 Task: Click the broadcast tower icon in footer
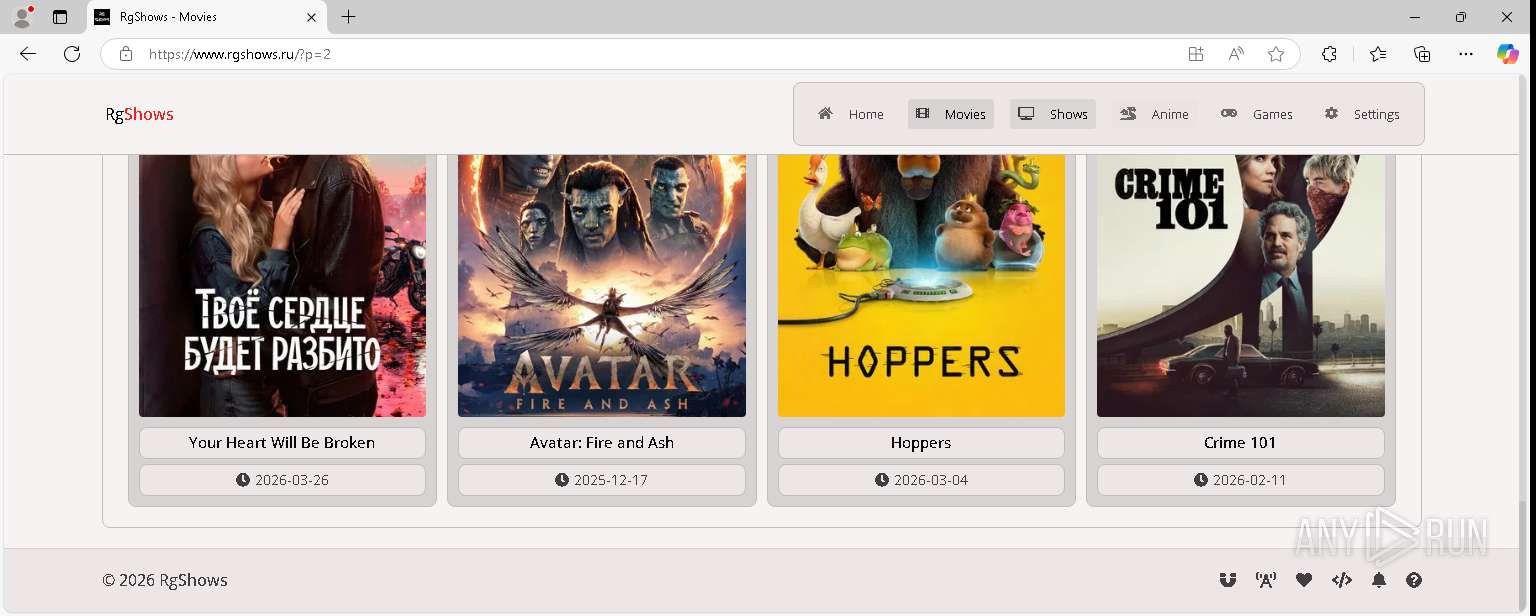[x=1266, y=580]
